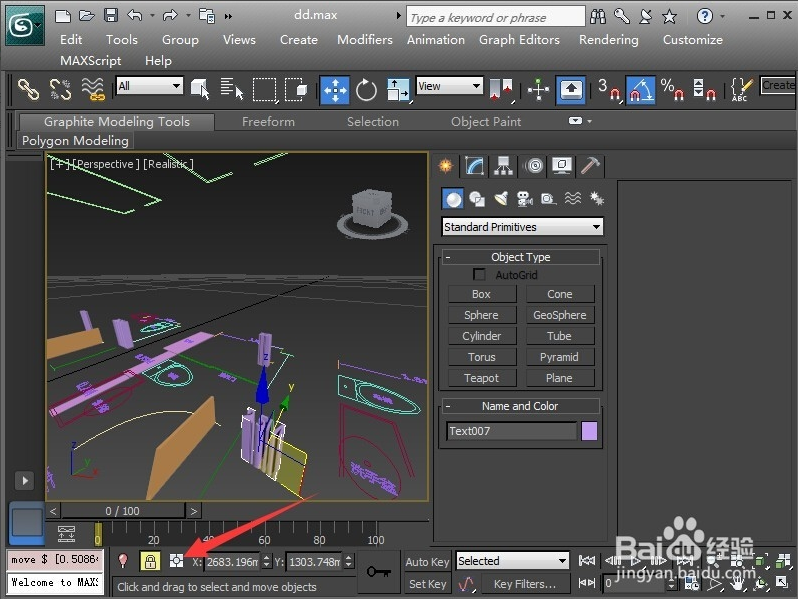Viewport: 798px width, 599px height.
Task: Activate Select and Scale tool
Action: tap(398, 90)
